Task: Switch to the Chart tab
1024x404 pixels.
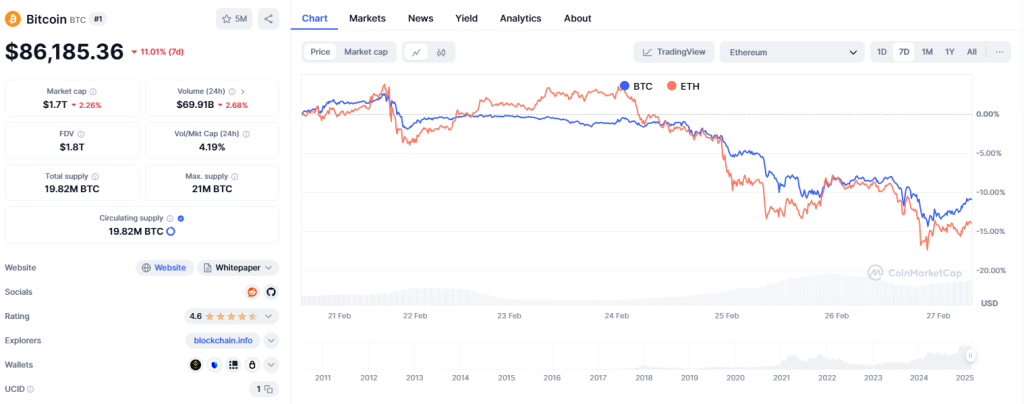Action: tap(315, 18)
